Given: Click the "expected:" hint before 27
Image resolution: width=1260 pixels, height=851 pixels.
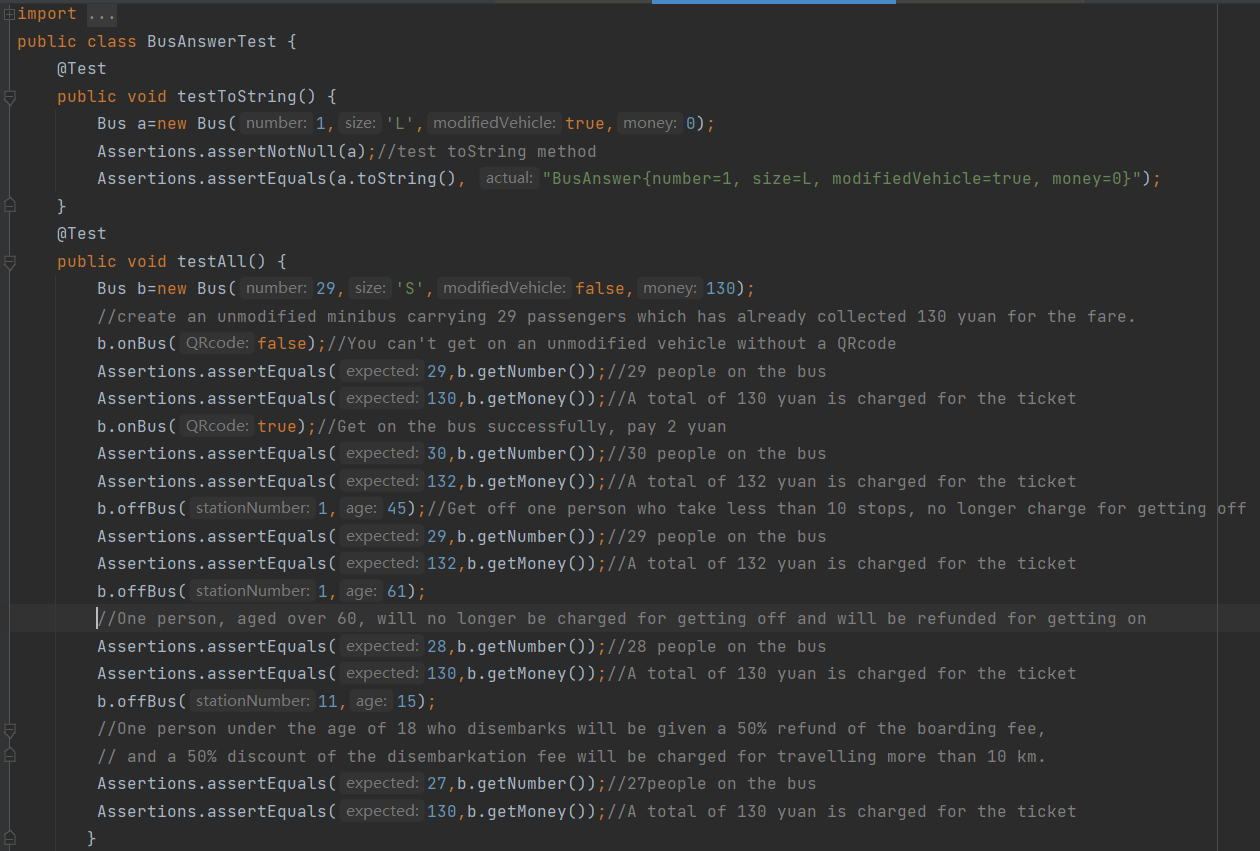Looking at the screenshot, I should [382, 784].
